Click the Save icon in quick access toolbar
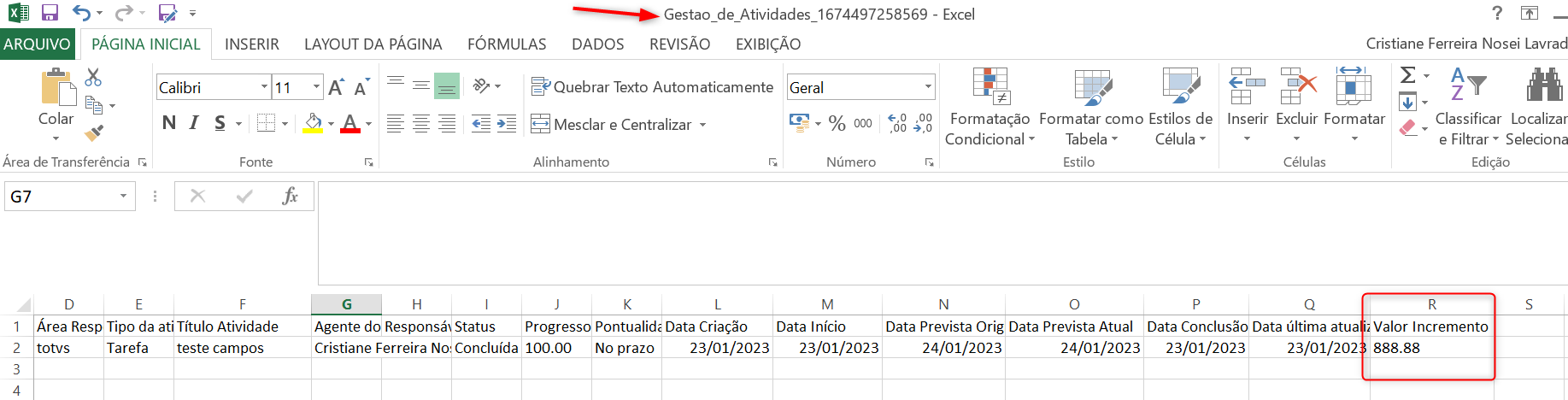 pyautogui.click(x=50, y=13)
